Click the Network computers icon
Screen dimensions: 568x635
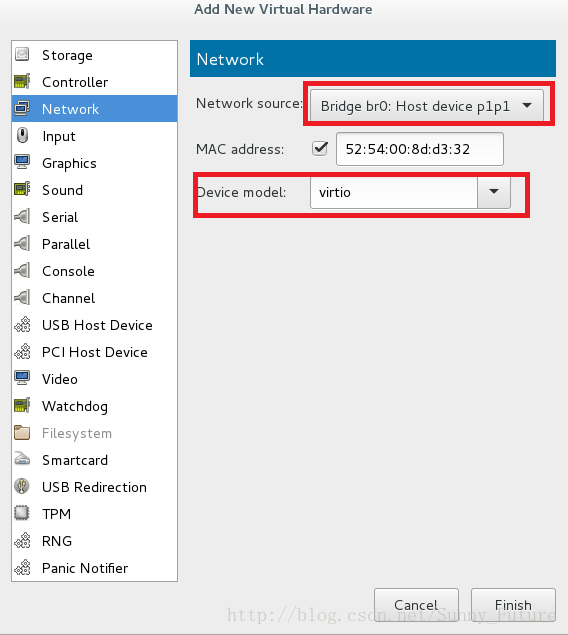coord(22,109)
